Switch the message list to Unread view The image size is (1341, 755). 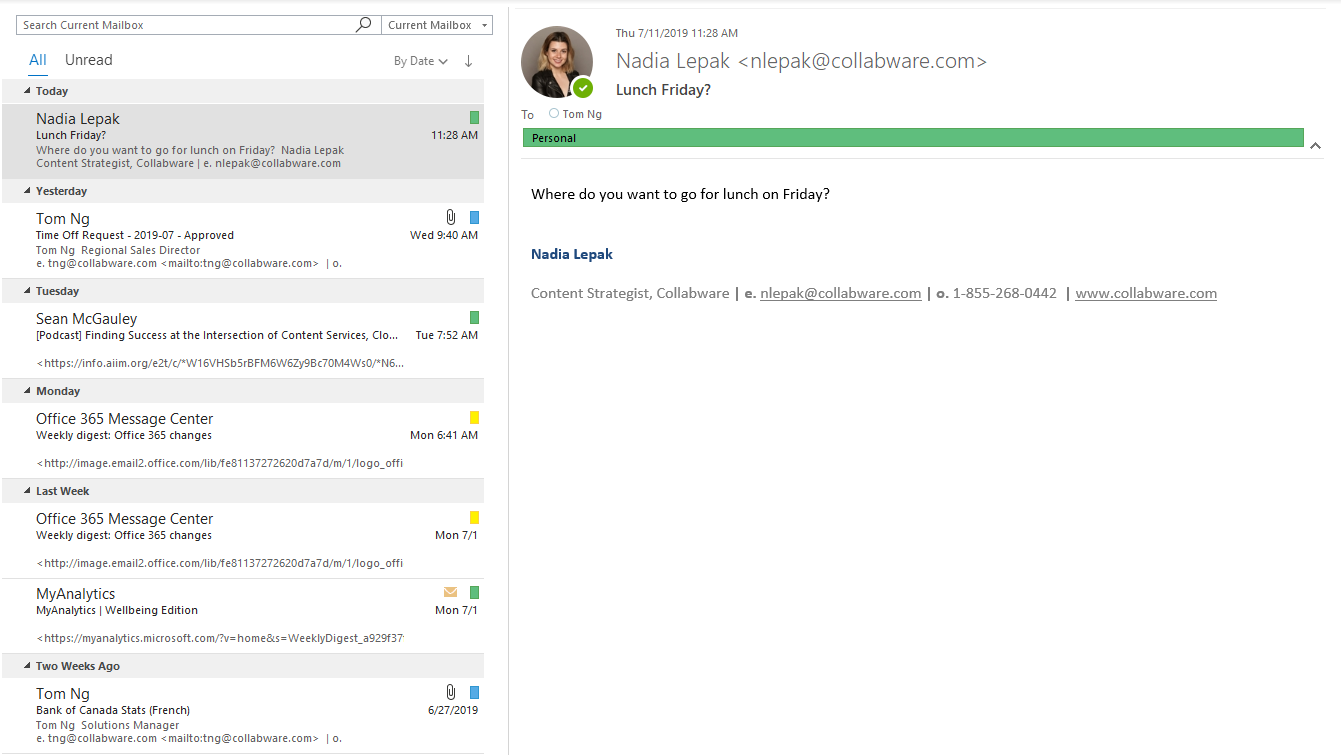pyautogui.click(x=88, y=59)
